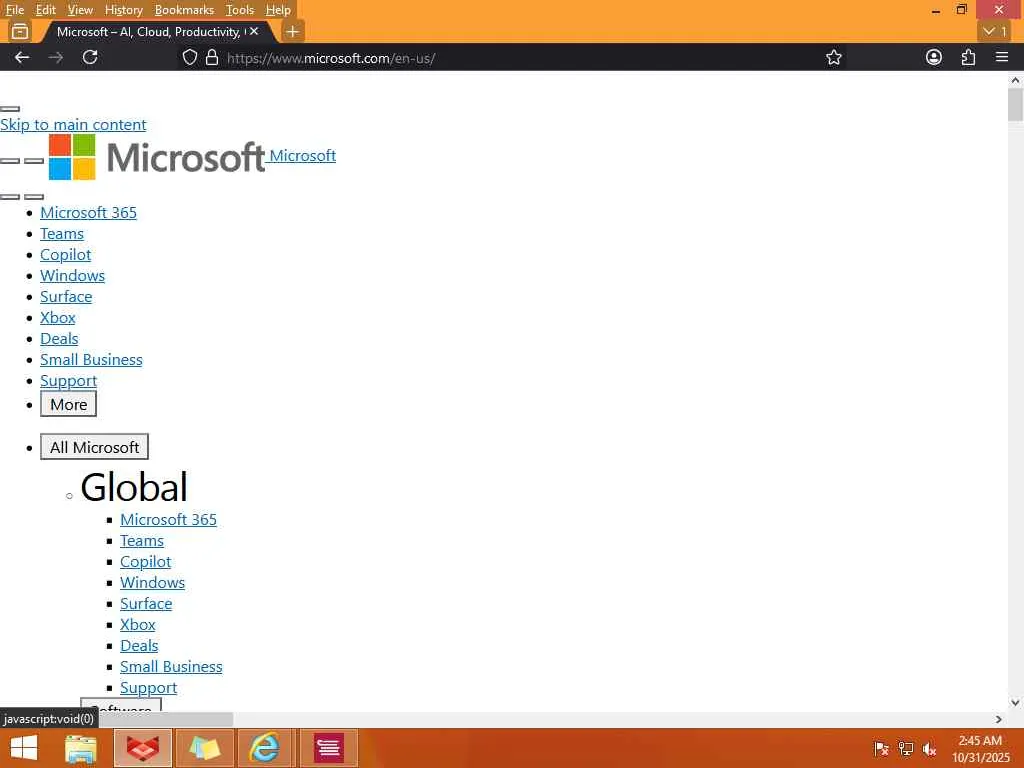Open Teams under Global
Screen dimensions: 1024x768
[142, 541]
